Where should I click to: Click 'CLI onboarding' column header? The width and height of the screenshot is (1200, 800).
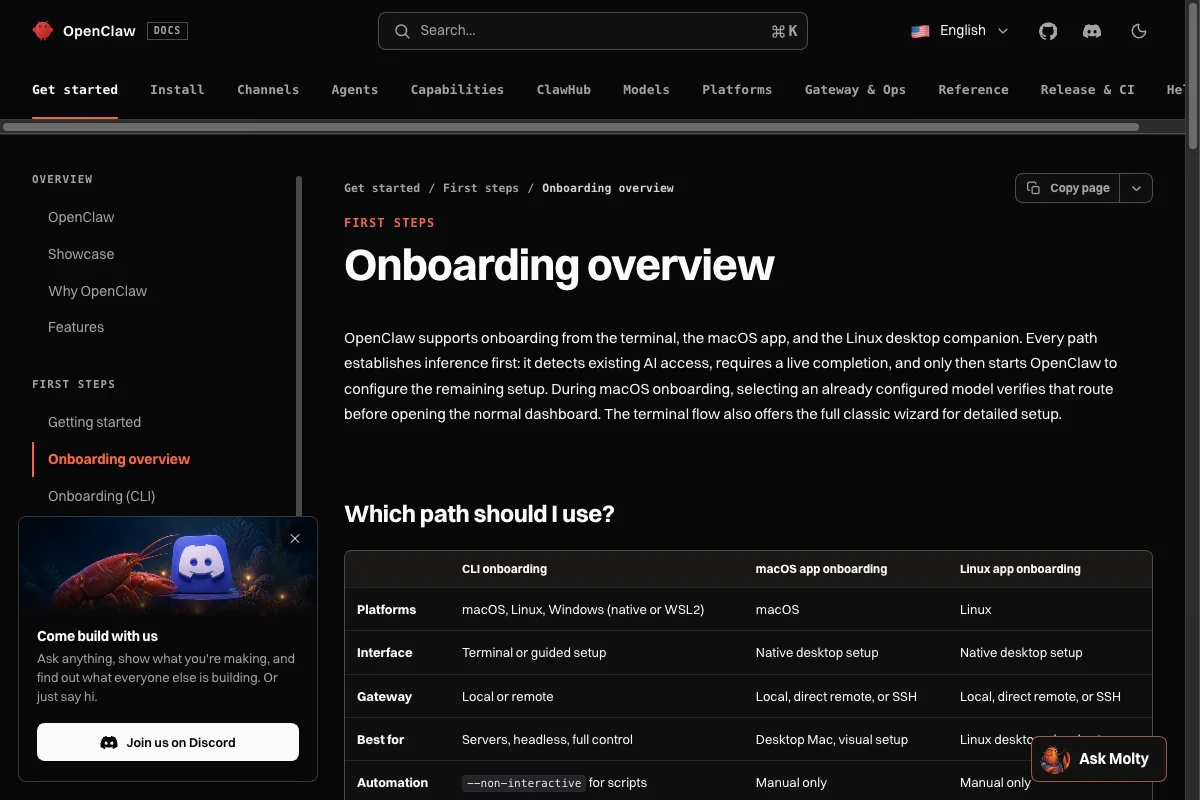coord(504,569)
